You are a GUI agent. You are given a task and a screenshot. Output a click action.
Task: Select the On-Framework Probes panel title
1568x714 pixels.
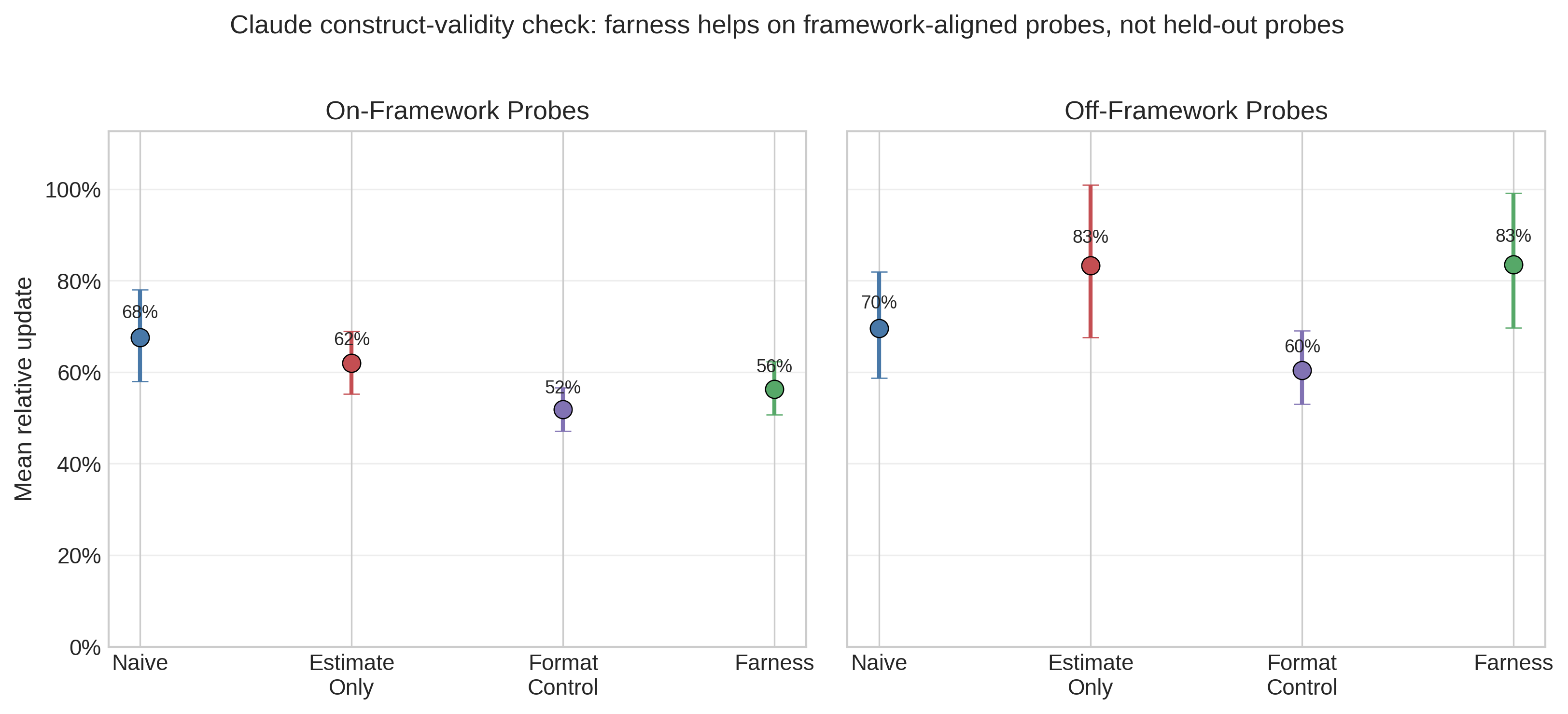(x=457, y=111)
